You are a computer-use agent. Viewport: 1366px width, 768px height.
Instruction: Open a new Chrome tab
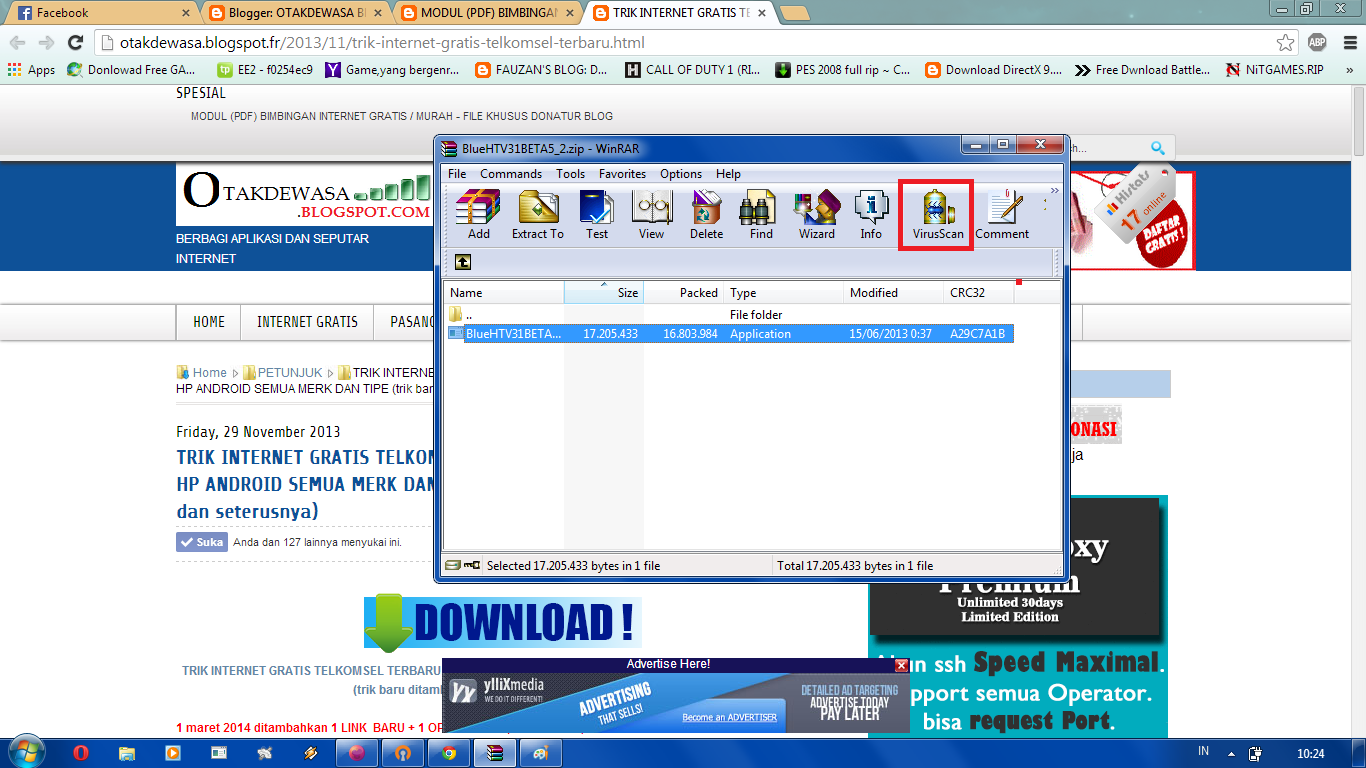(794, 13)
